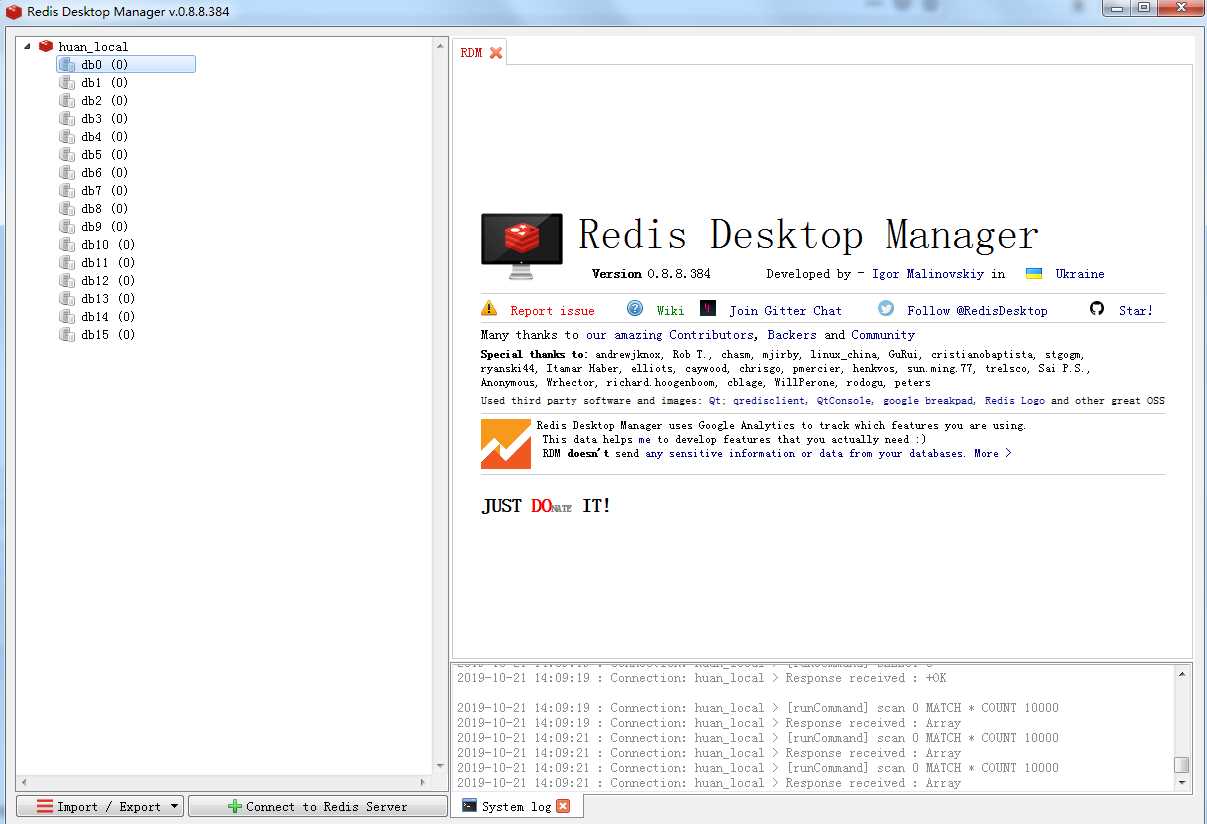Open the Contributors link
The image size is (1207, 824).
click(x=711, y=335)
